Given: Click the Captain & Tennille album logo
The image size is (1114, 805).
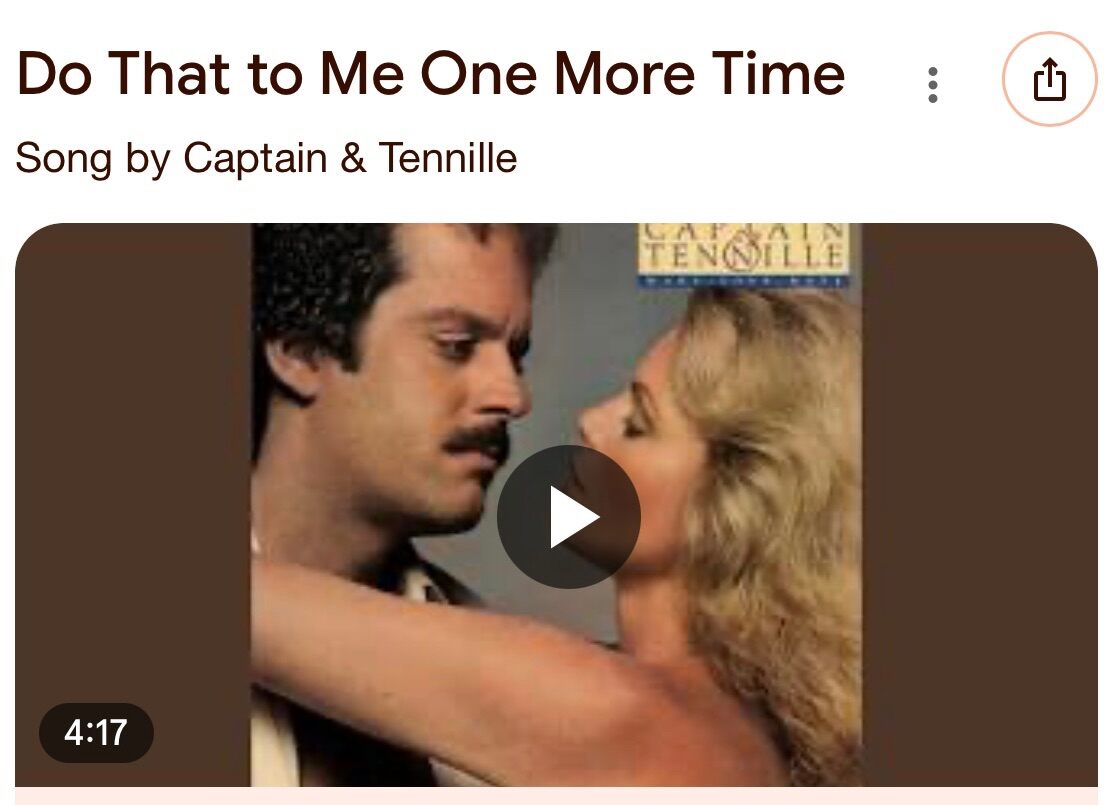Looking at the screenshot, I should [743, 253].
